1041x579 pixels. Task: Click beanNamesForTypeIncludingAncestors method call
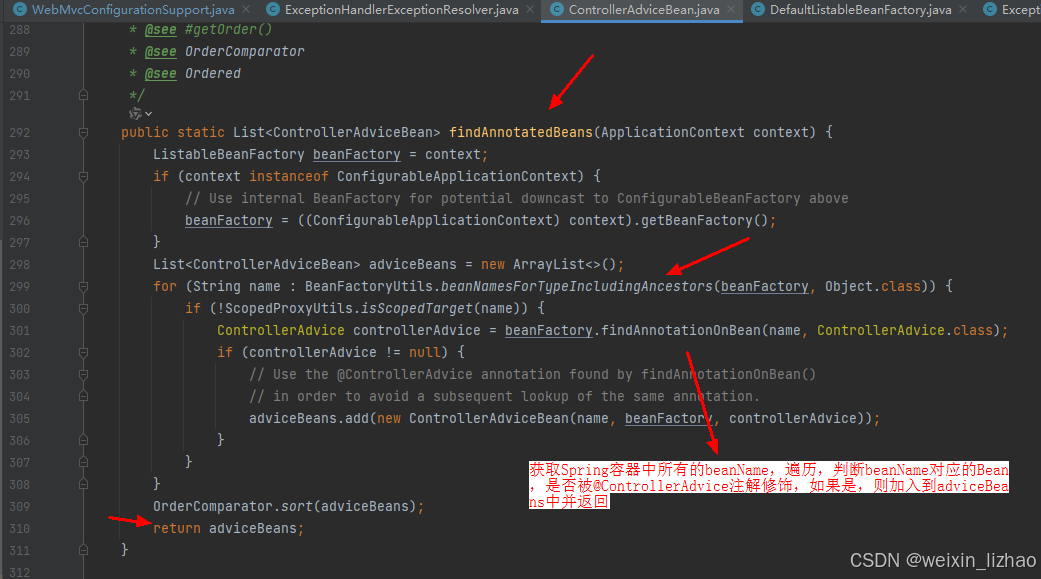tap(576, 287)
